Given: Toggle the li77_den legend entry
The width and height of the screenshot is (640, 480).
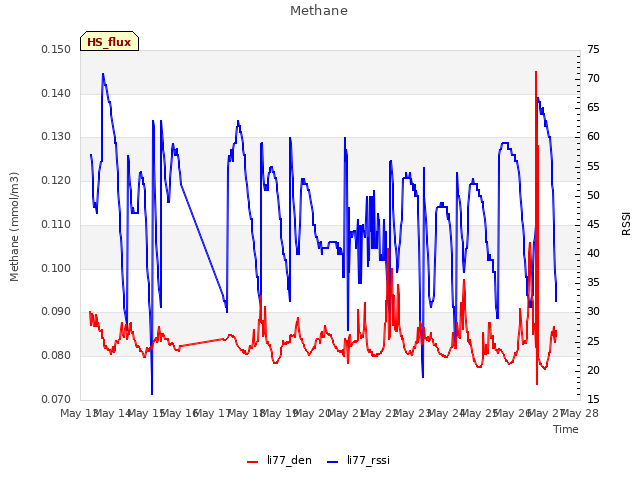Looking at the screenshot, I should [279, 460].
